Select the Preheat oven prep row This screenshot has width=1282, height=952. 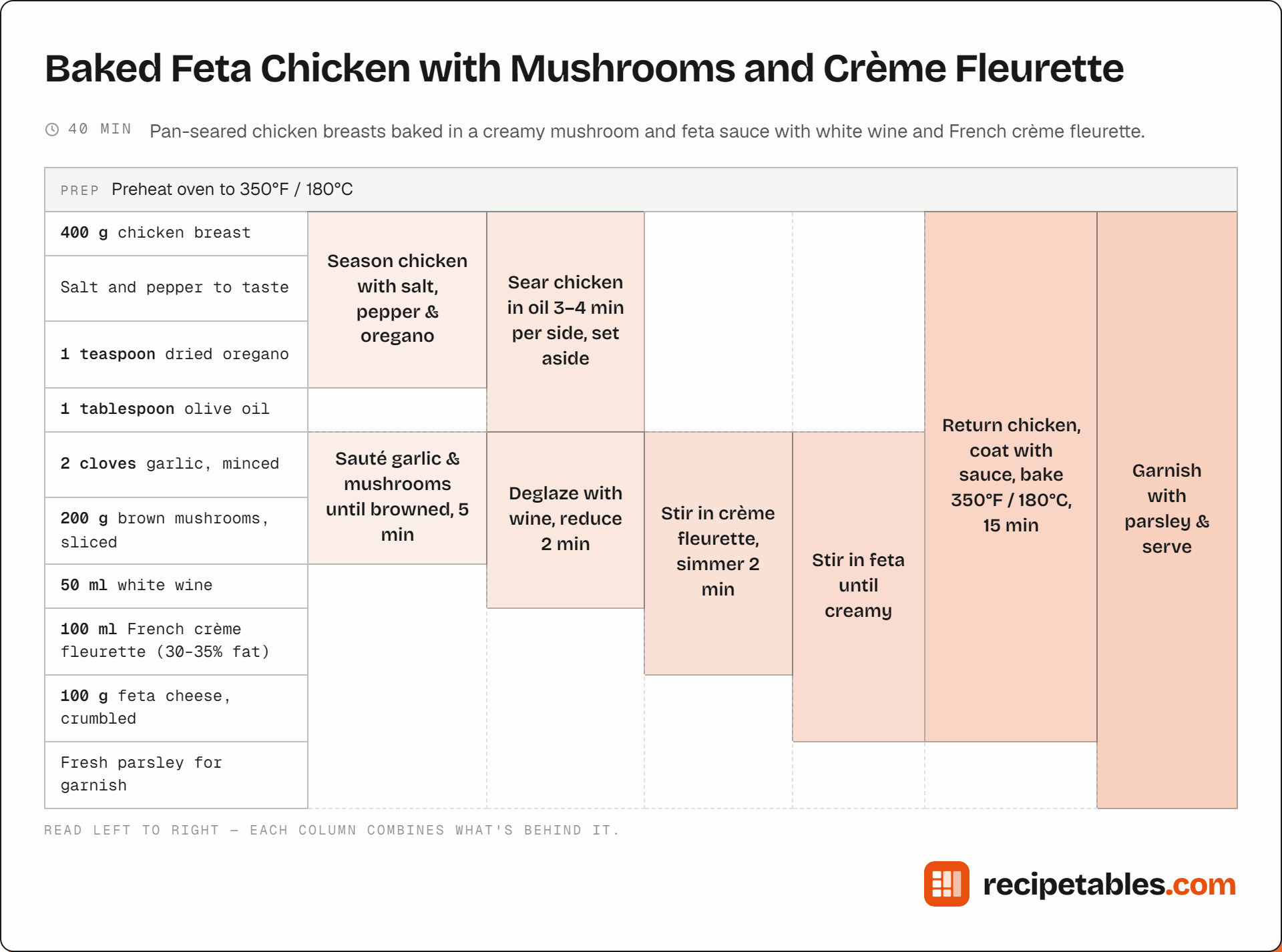[x=641, y=190]
